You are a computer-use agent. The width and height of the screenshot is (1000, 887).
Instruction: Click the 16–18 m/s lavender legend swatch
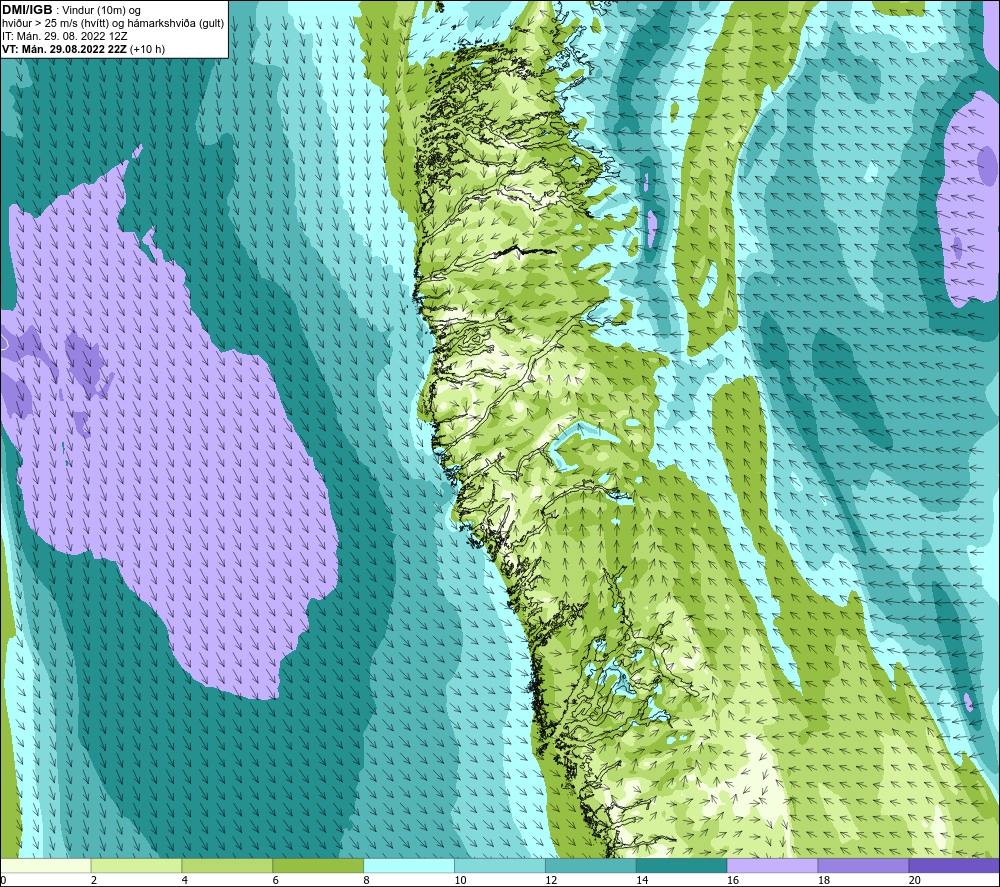772,865
